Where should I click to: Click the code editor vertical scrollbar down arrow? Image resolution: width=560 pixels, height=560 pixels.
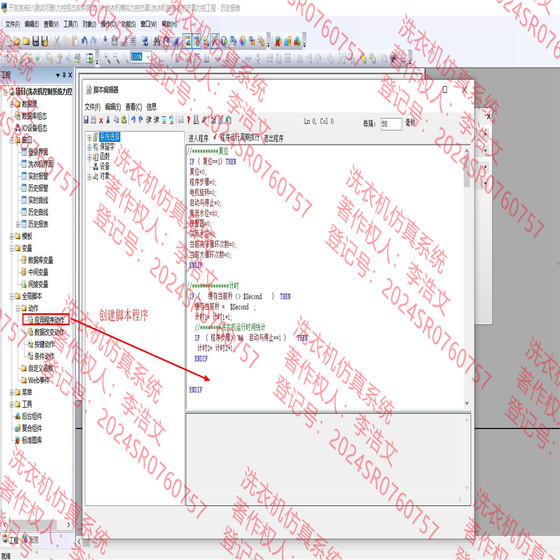point(466,403)
